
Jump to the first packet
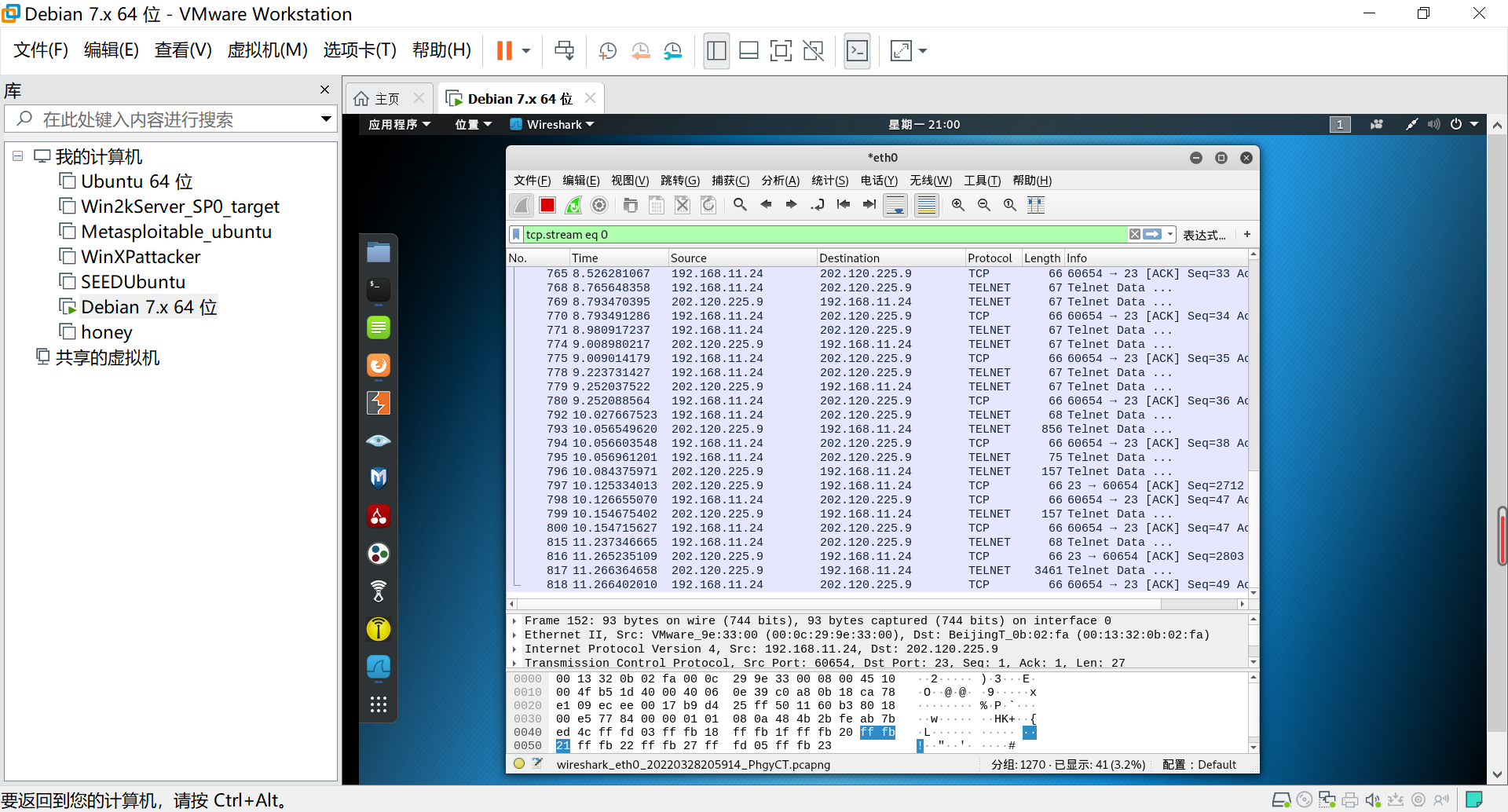[844, 205]
